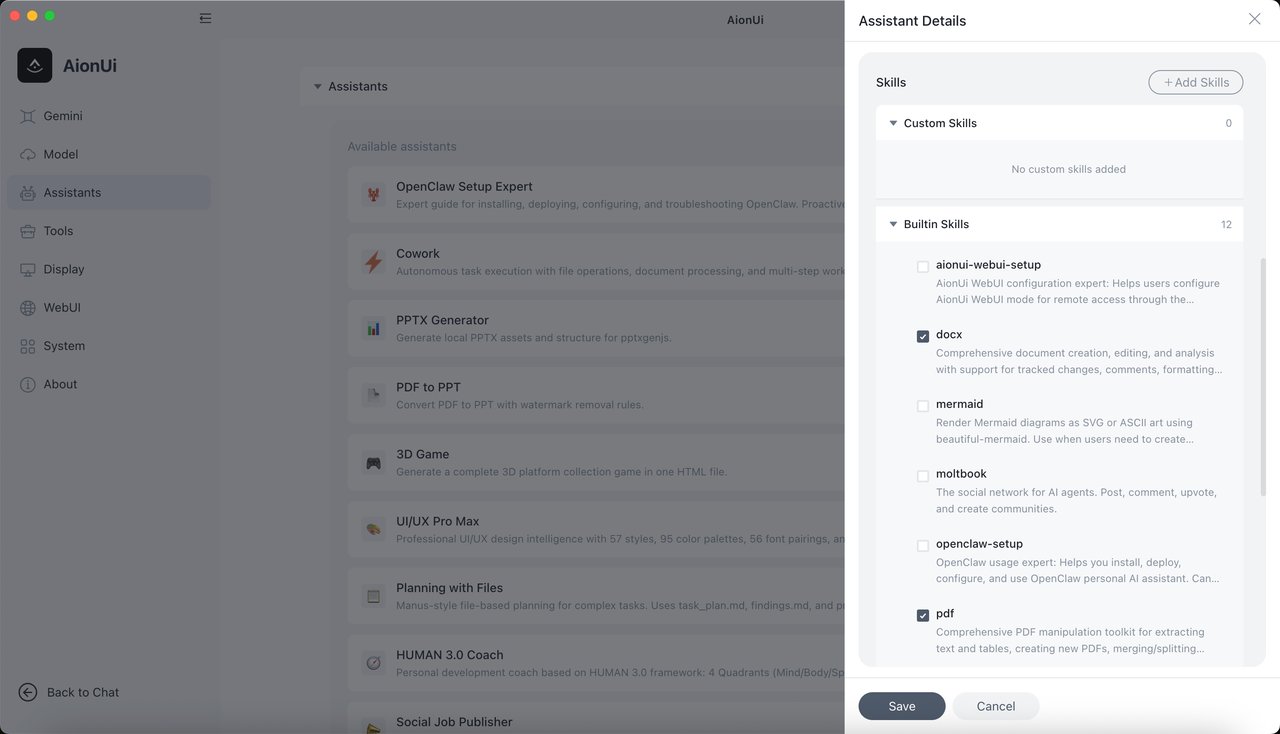Open the Model section from the sidebar
The height and width of the screenshot is (734, 1280).
tap(30, 154)
